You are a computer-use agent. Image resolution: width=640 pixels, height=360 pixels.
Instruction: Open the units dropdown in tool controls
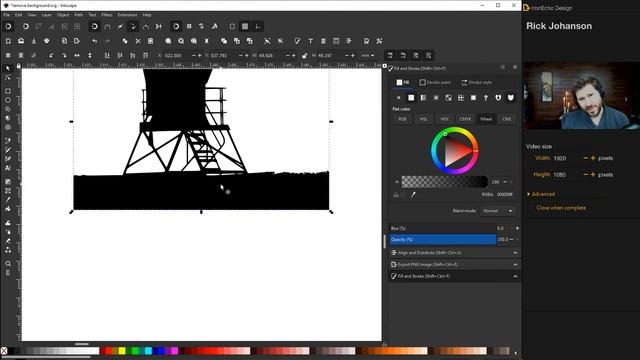pos(367,56)
